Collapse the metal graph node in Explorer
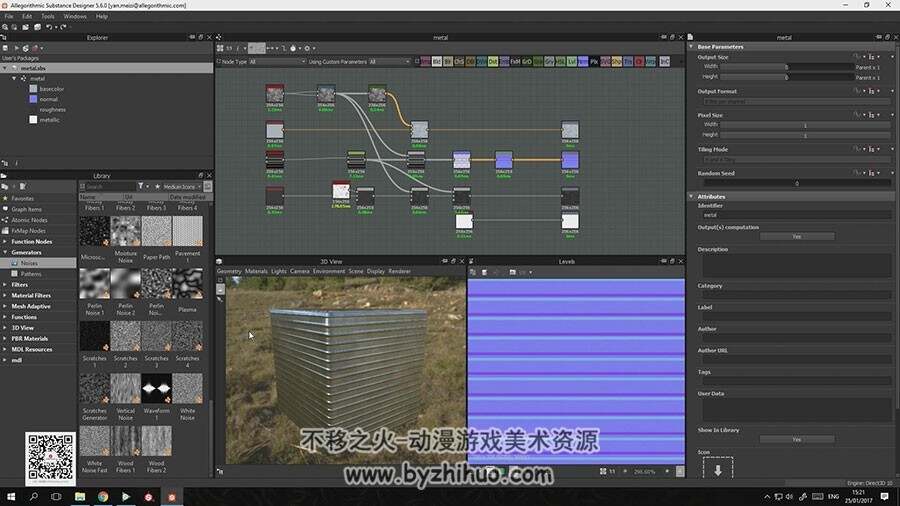Screen dimensions: 900x506 click(x=14, y=78)
